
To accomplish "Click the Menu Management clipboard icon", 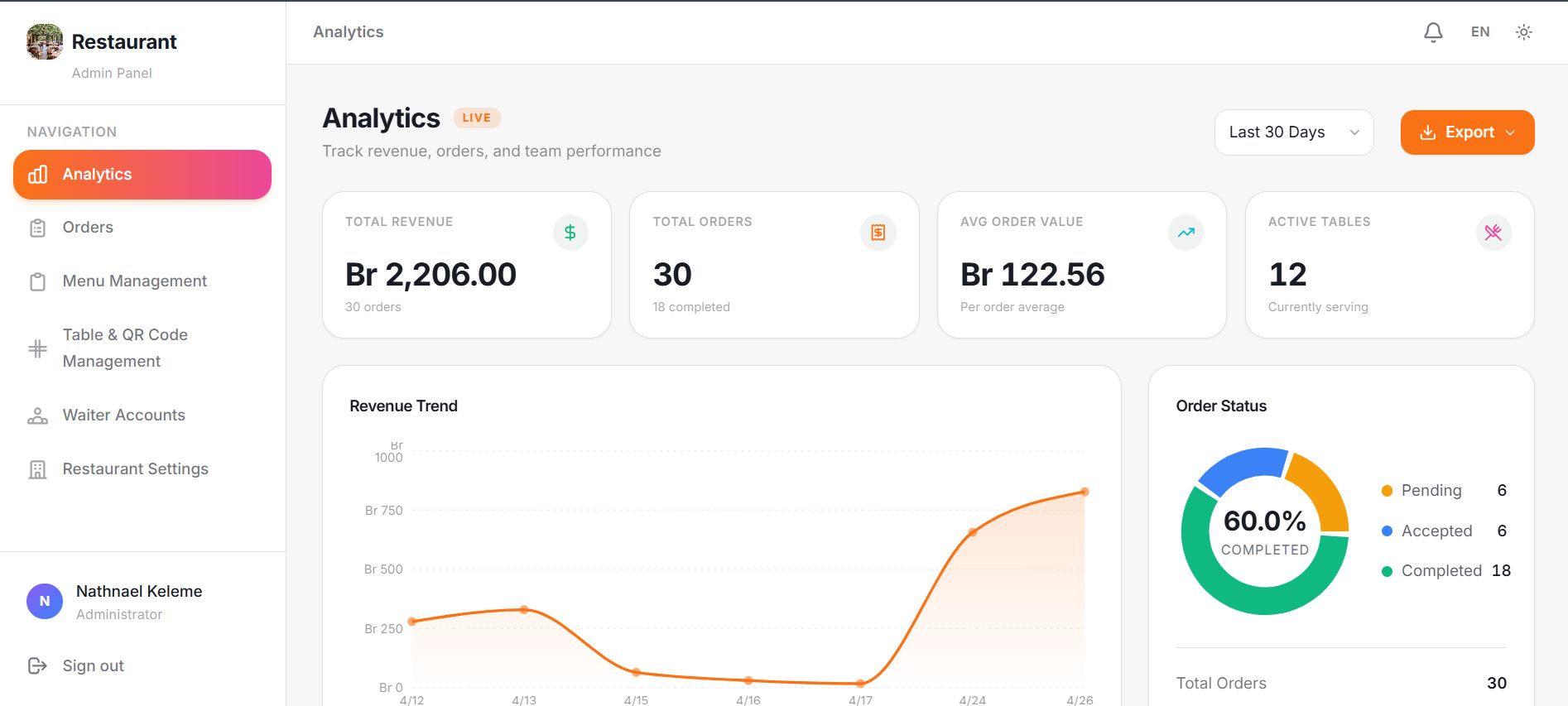I will (x=38, y=281).
